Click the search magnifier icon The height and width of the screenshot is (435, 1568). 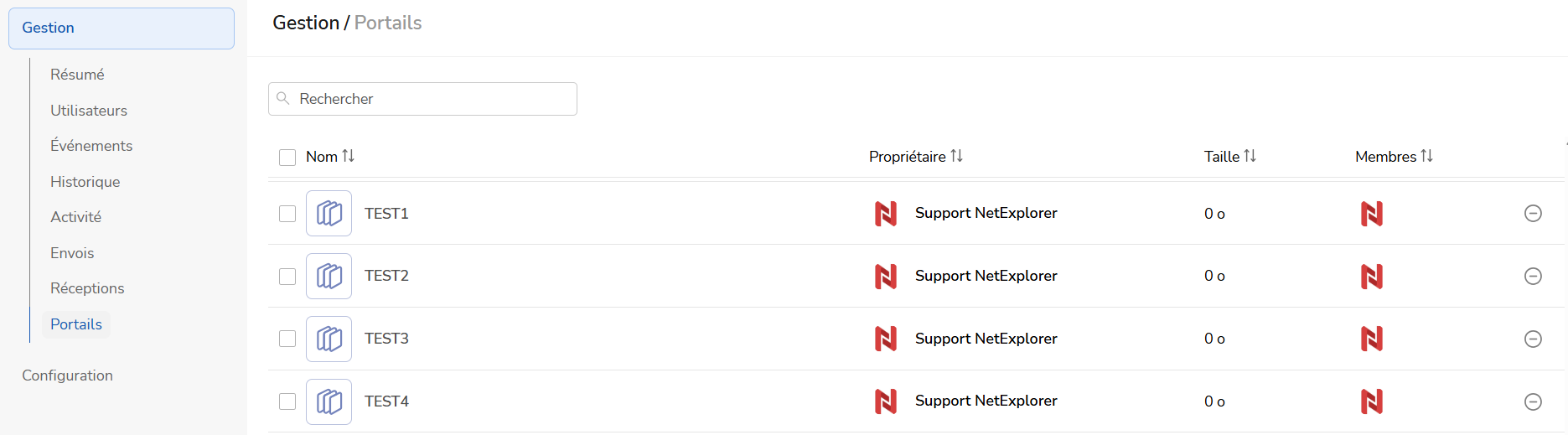pos(283,99)
